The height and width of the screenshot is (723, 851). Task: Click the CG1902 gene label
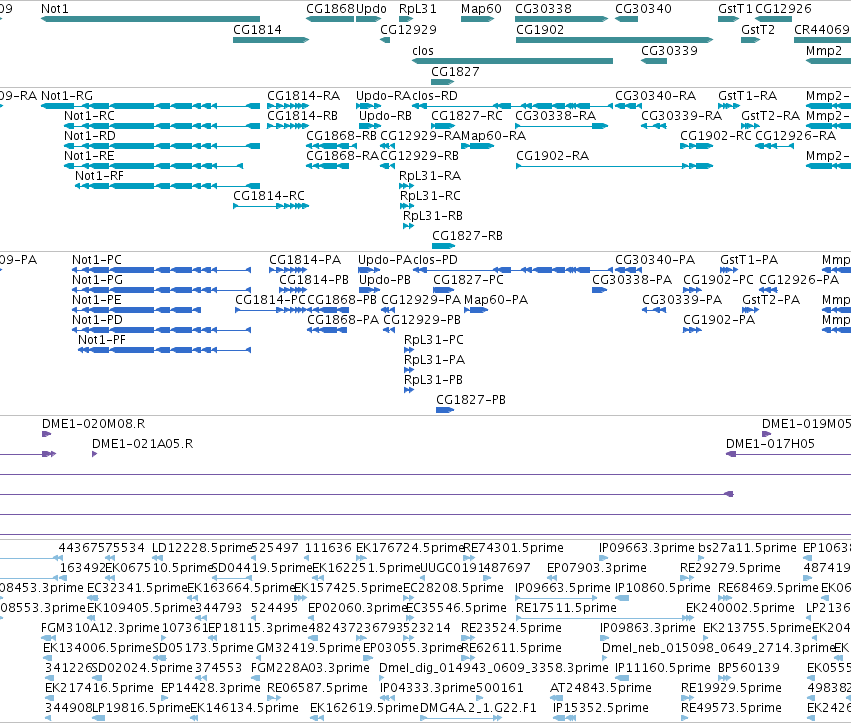[540, 29]
